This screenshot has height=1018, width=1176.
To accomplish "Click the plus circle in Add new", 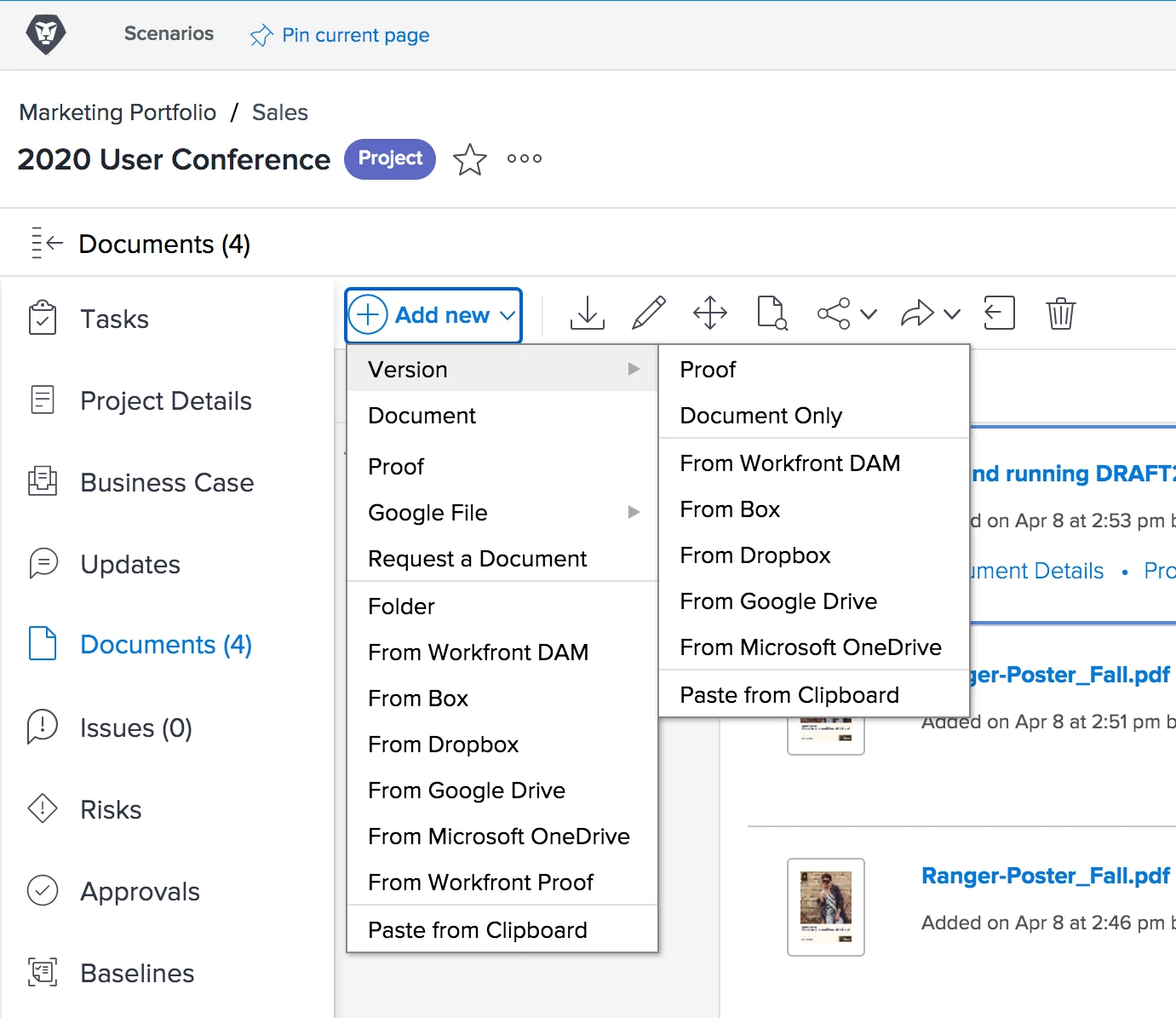I will pos(368,315).
